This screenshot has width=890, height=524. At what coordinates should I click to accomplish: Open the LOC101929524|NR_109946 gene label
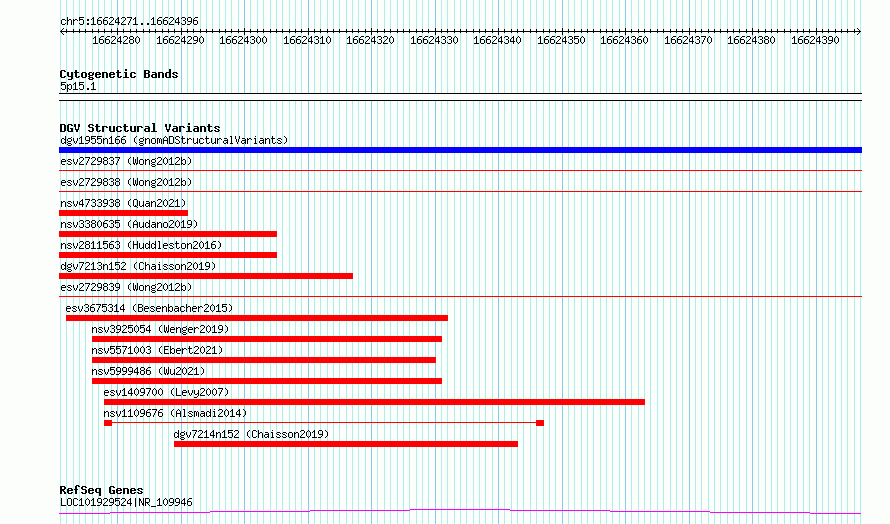tap(126, 502)
